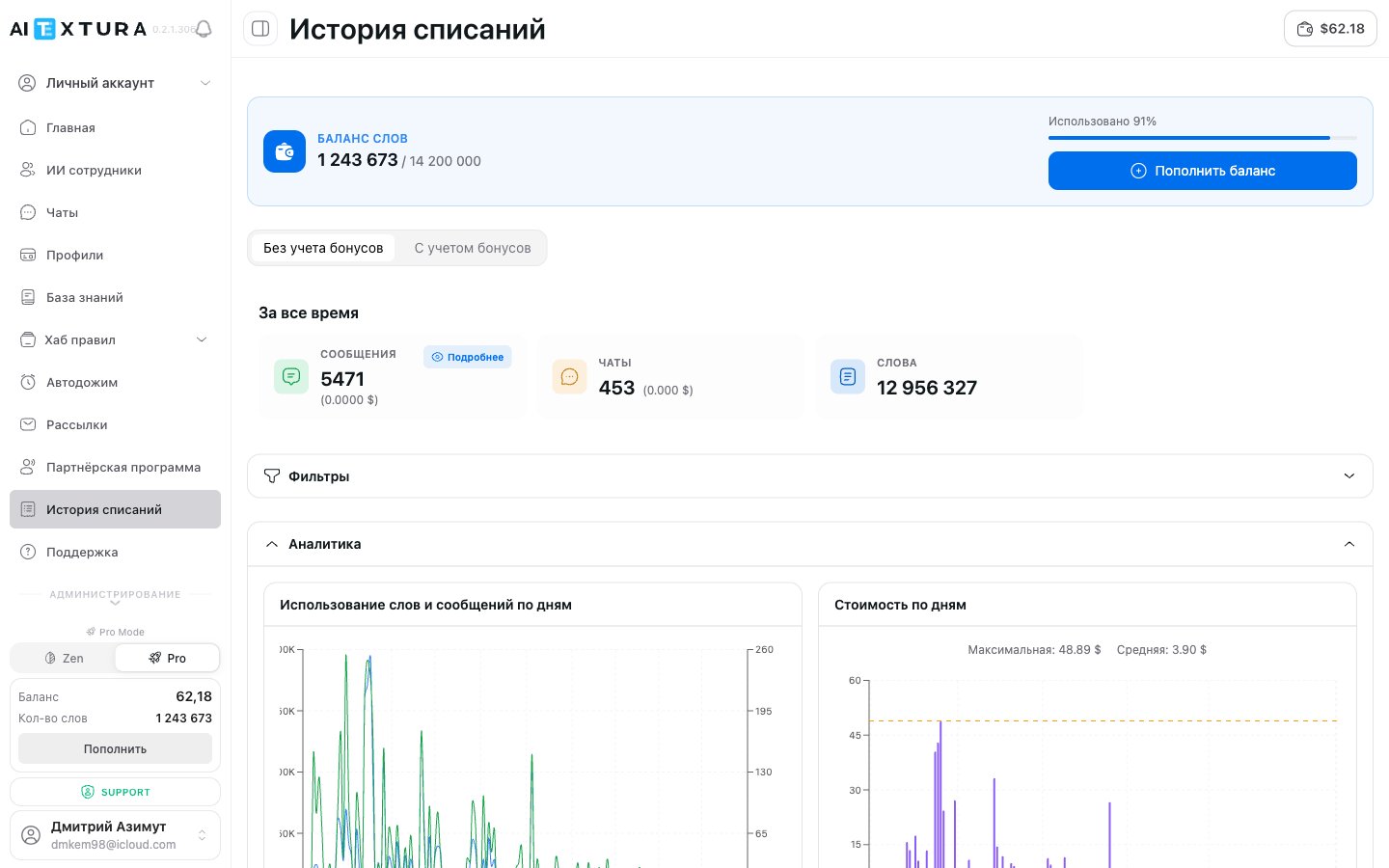Screen dimensions: 1389x868
Task: Click the Рассылки envelope icon
Action: 28,424
